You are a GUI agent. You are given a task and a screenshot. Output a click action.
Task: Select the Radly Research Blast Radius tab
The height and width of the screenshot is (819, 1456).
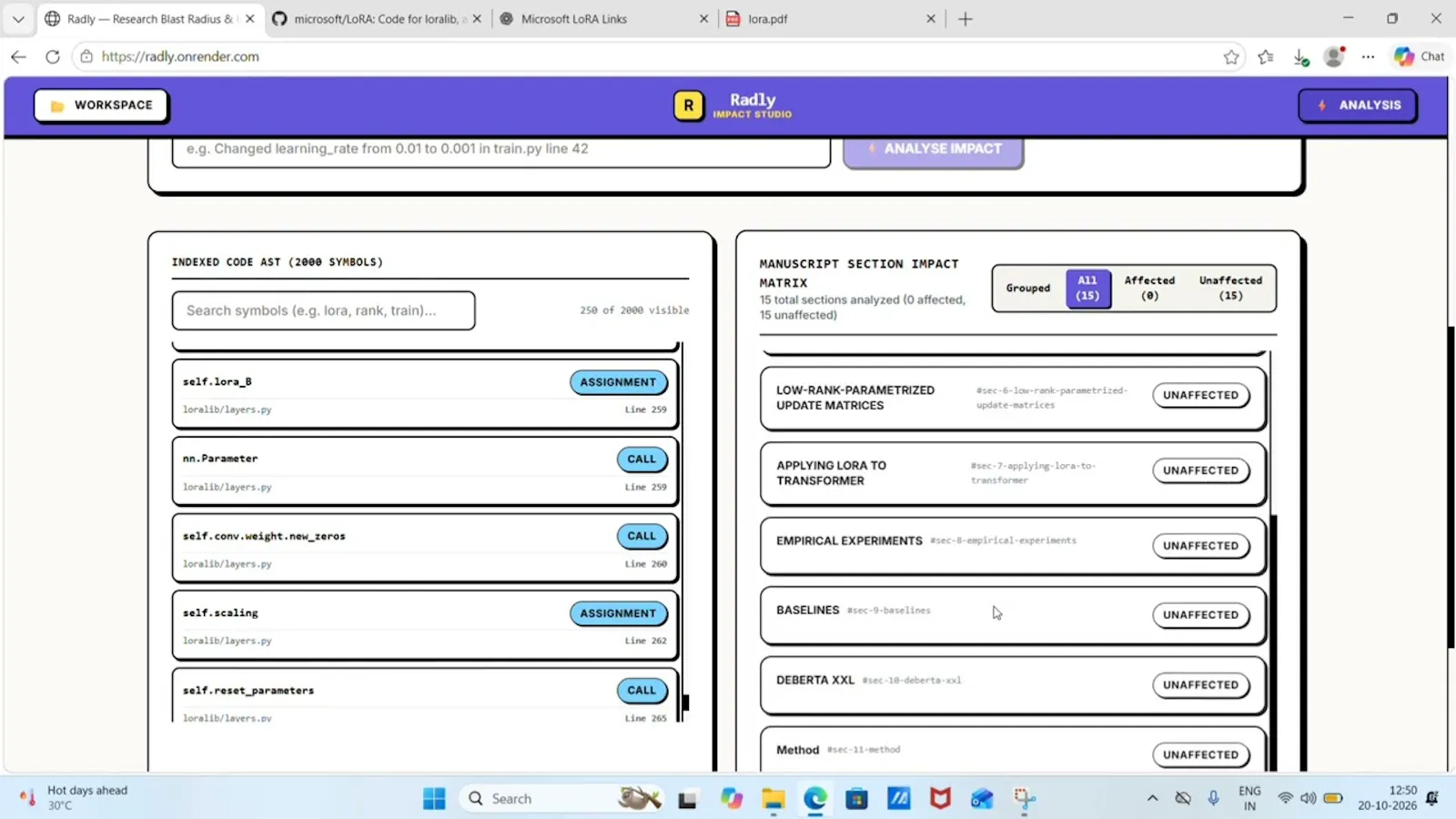150,19
